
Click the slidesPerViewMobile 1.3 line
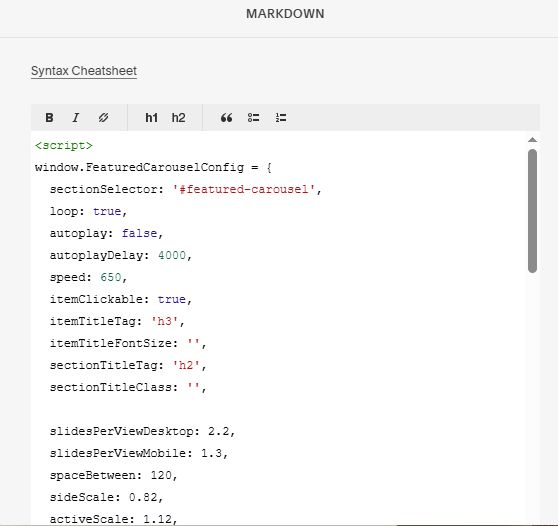click(139, 453)
